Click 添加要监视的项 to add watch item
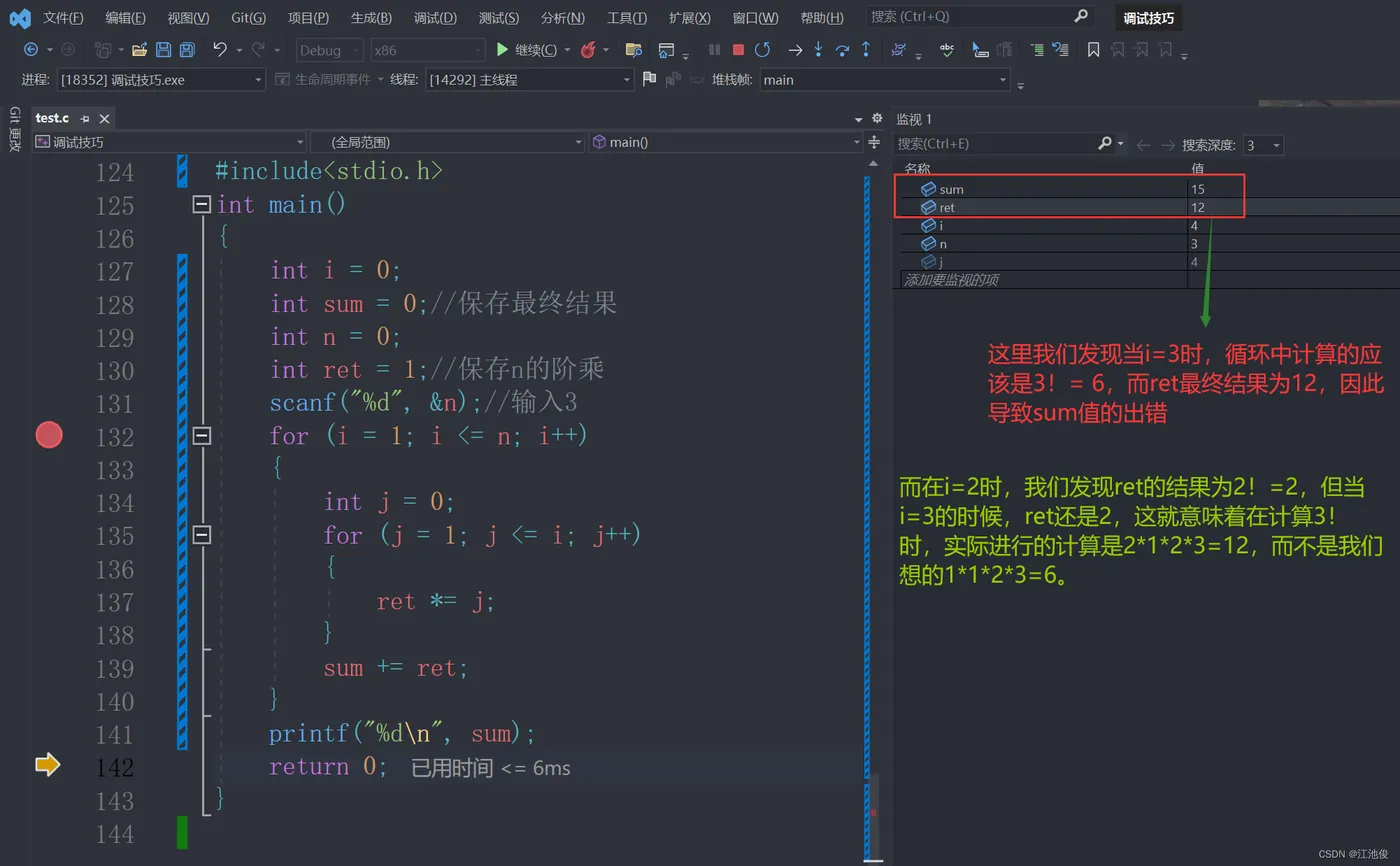Viewport: 1400px width, 866px height. [x=951, y=280]
